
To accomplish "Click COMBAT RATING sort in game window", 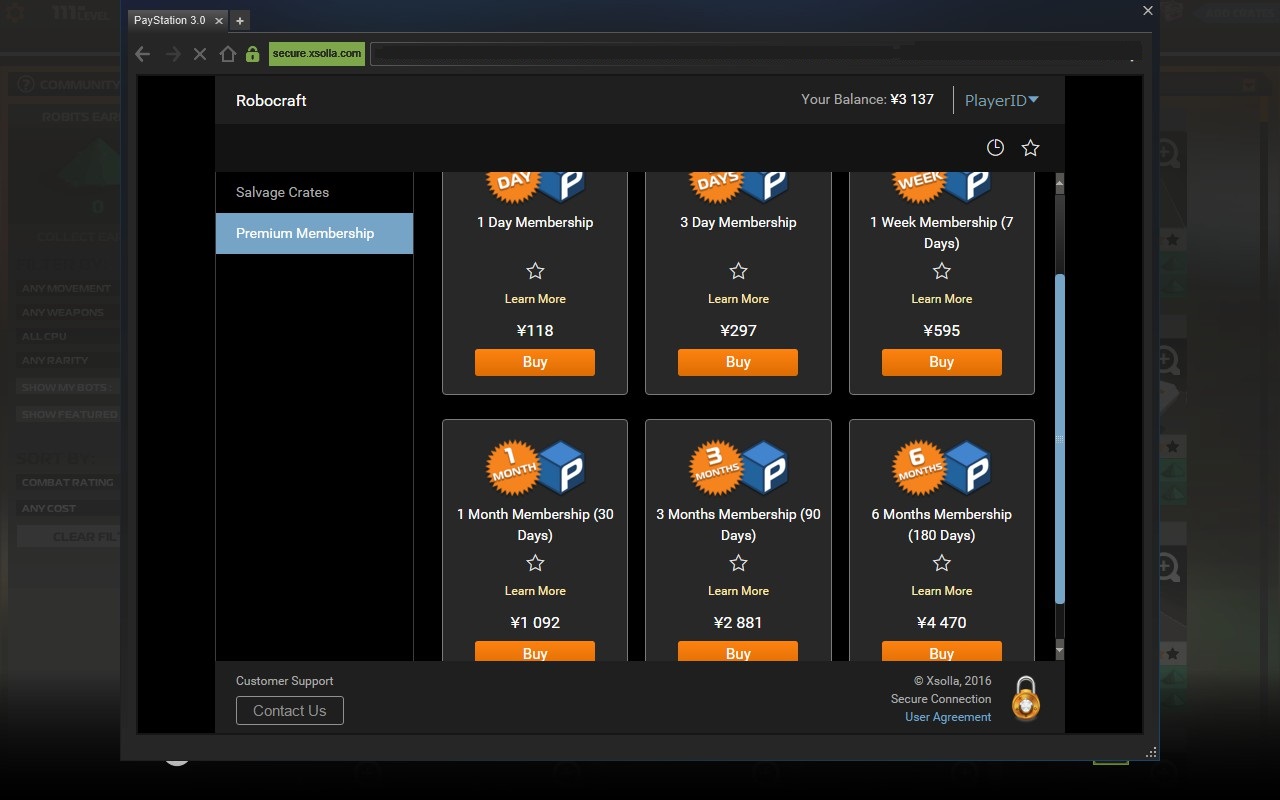I will tap(67, 483).
